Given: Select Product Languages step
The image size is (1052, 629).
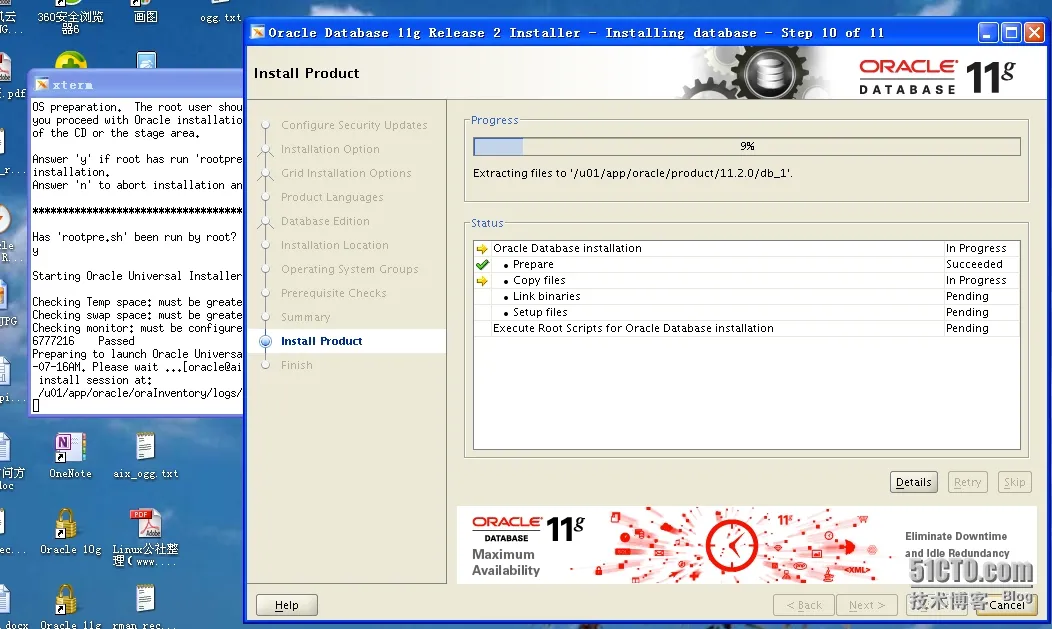Looking at the screenshot, I should point(332,197).
